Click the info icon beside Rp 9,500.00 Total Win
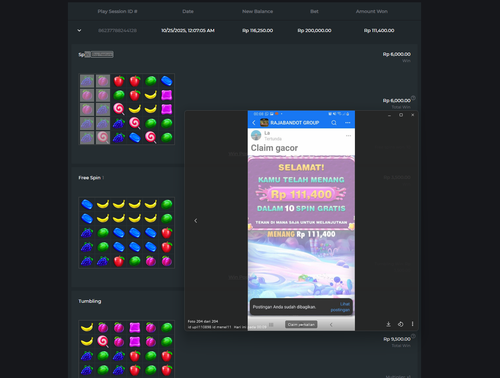The height and width of the screenshot is (378, 500). coord(413,336)
